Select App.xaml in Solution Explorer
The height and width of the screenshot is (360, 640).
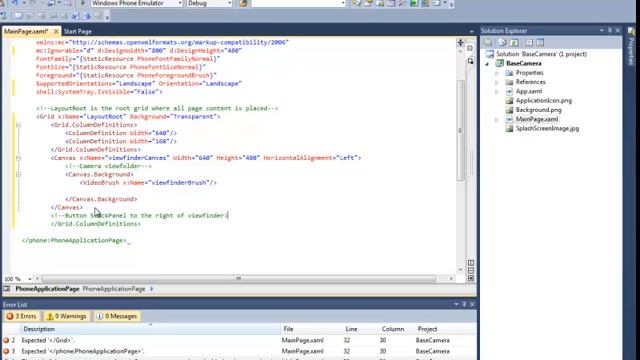click(529, 91)
